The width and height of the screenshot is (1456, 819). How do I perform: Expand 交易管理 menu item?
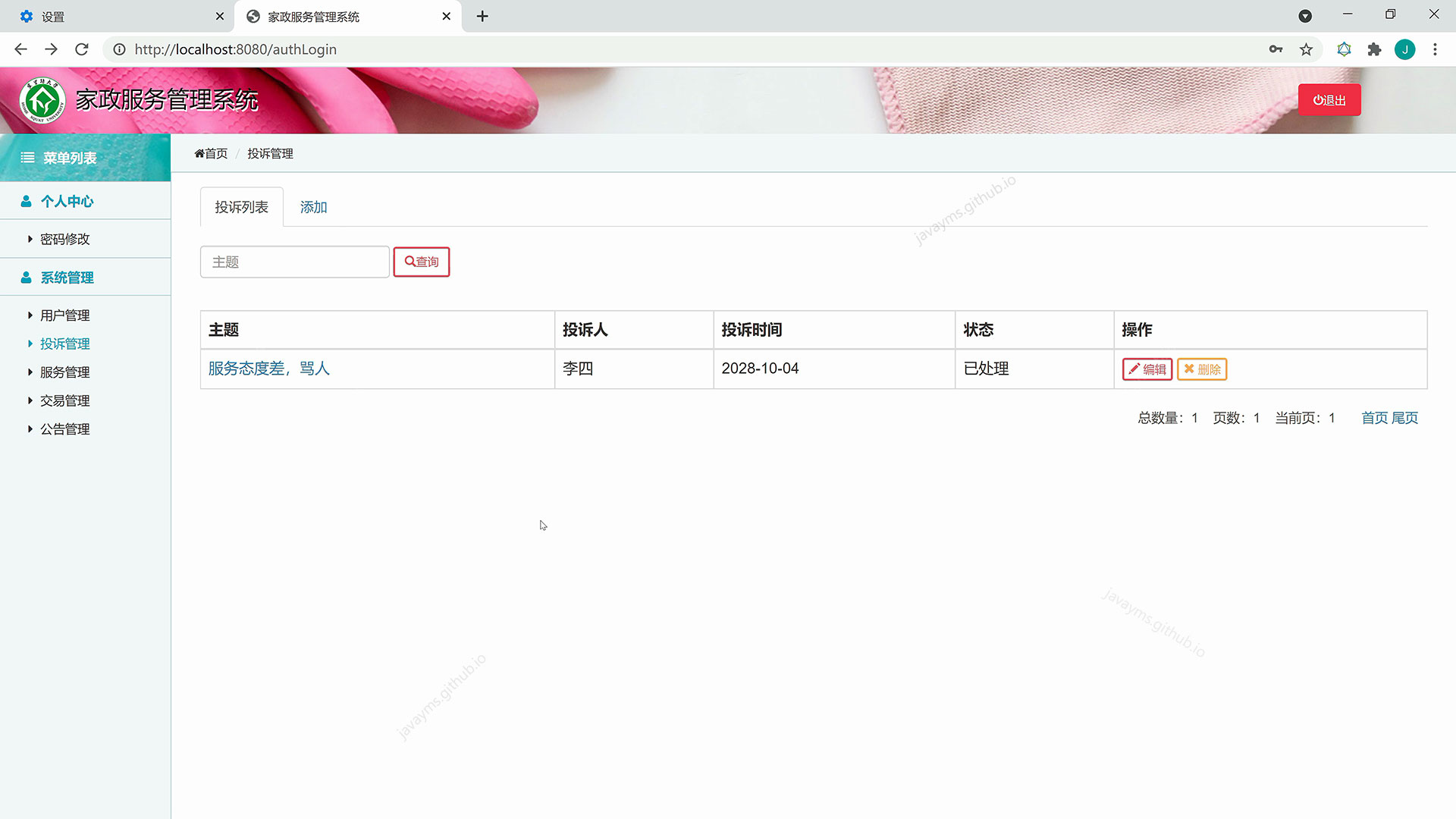65,400
